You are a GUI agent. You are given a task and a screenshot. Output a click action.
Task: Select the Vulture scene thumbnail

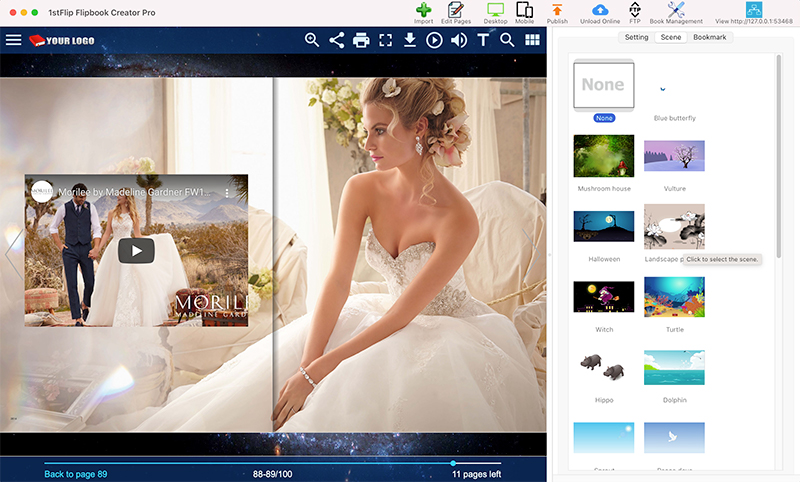pyautogui.click(x=674, y=156)
